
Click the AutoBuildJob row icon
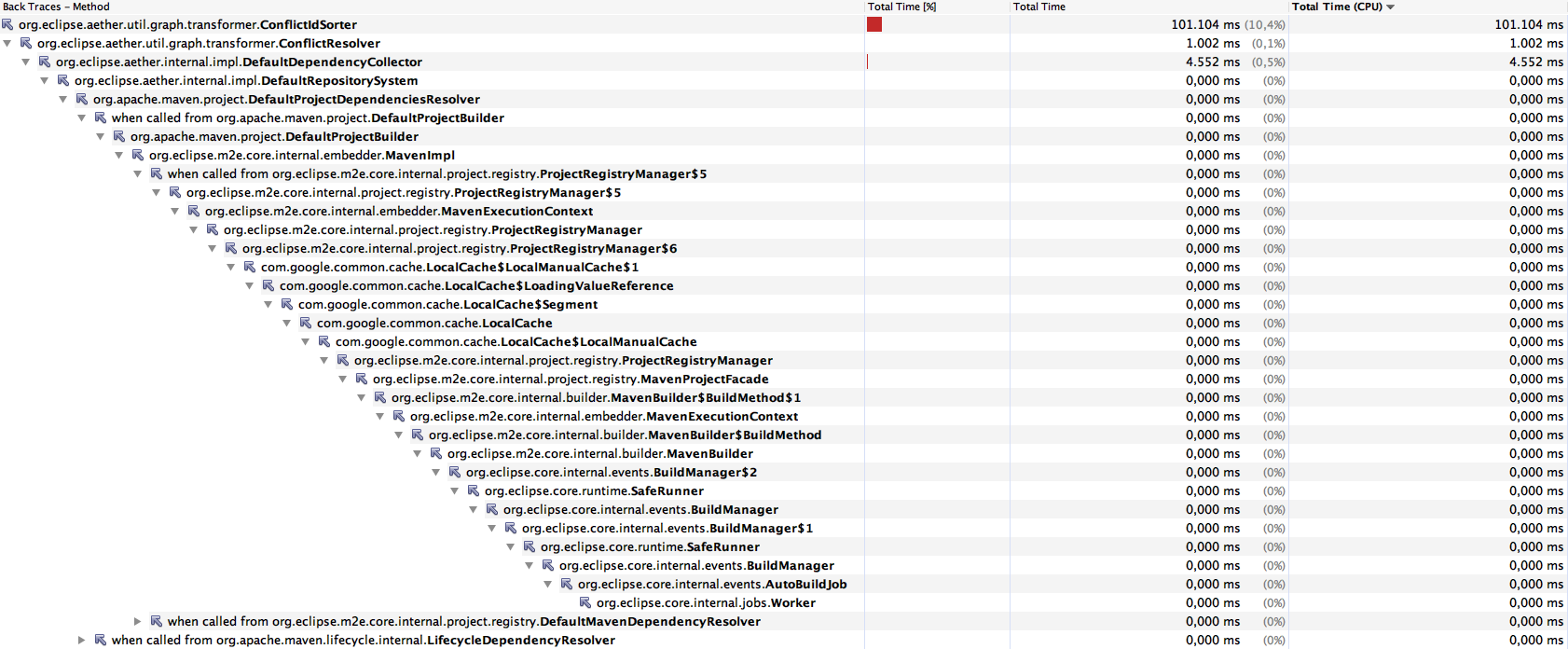pos(567,584)
